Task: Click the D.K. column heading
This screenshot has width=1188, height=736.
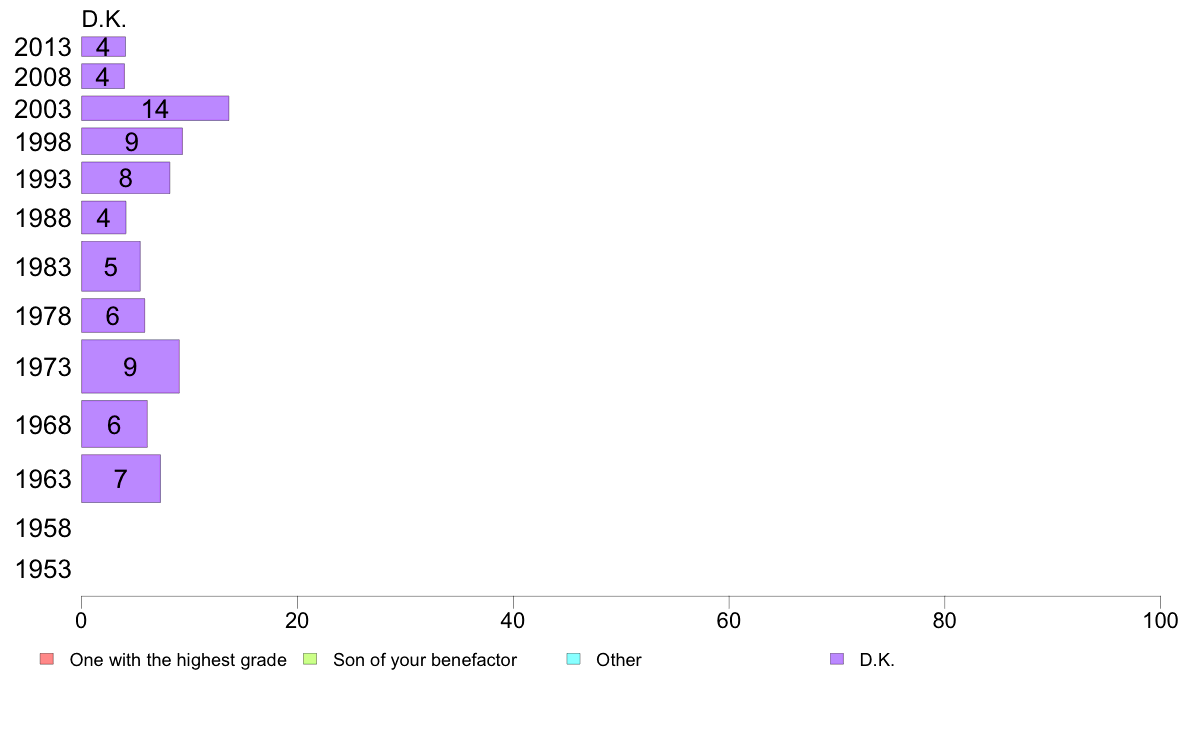Action: [x=104, y=20]
